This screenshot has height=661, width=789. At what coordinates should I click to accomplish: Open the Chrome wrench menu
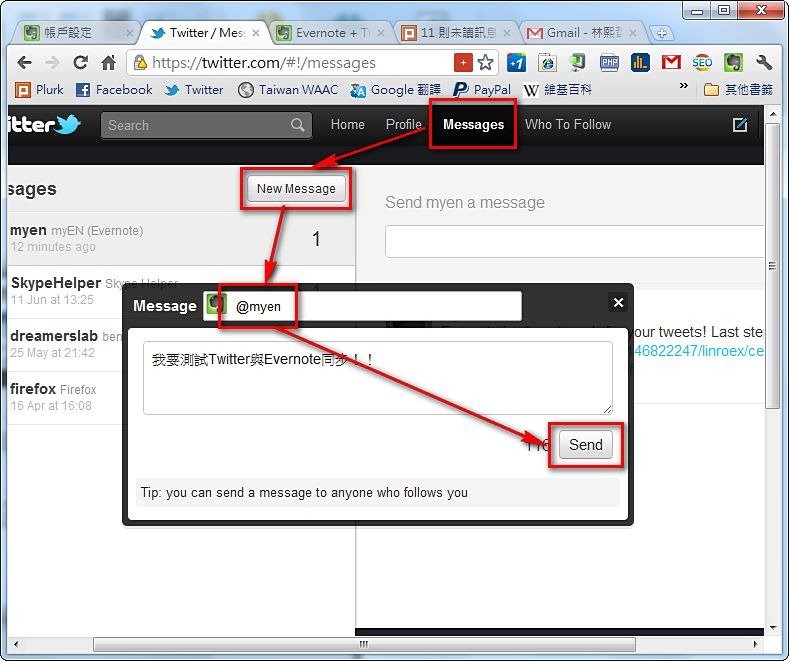click(x=764, y=62)
